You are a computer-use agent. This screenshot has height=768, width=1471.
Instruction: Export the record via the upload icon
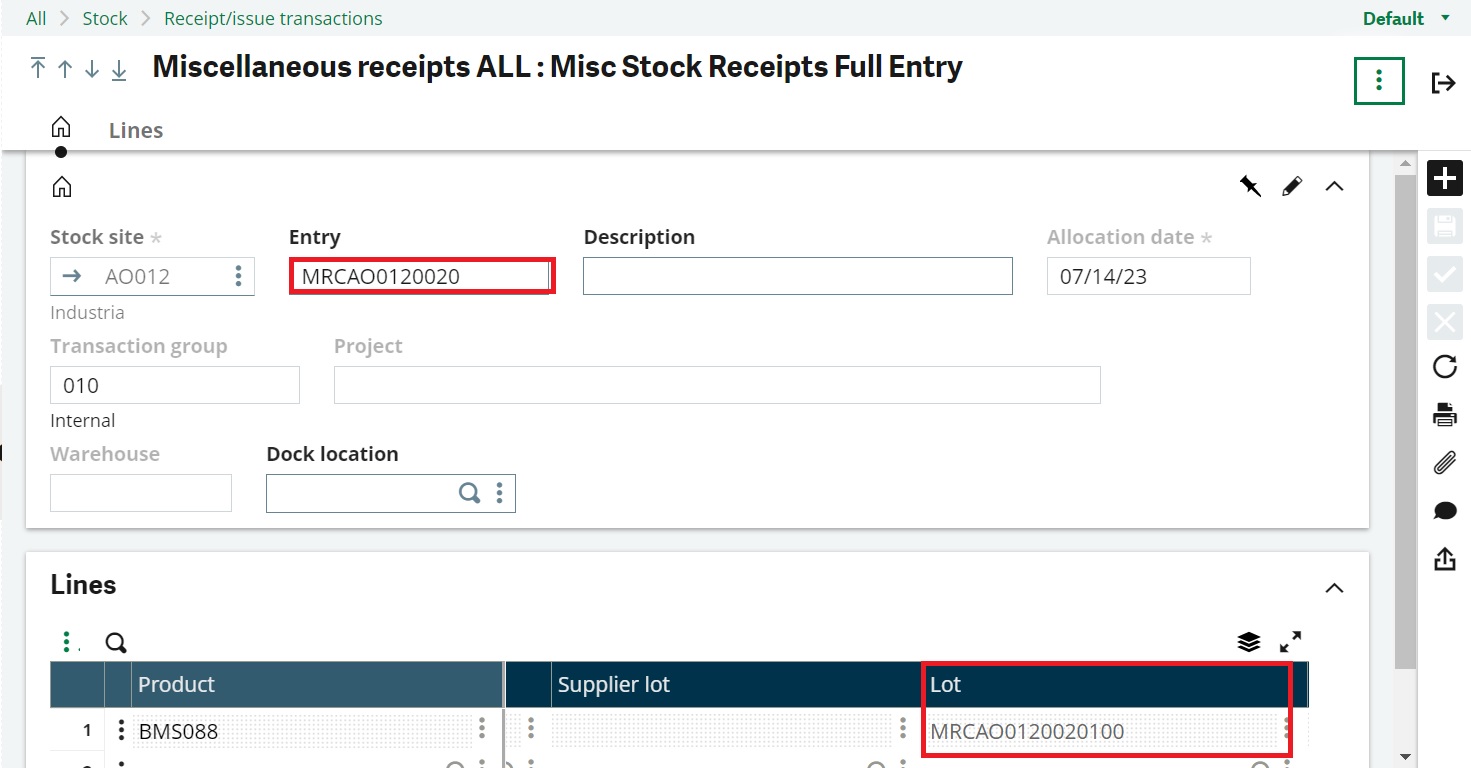(x=1444, y=559)
